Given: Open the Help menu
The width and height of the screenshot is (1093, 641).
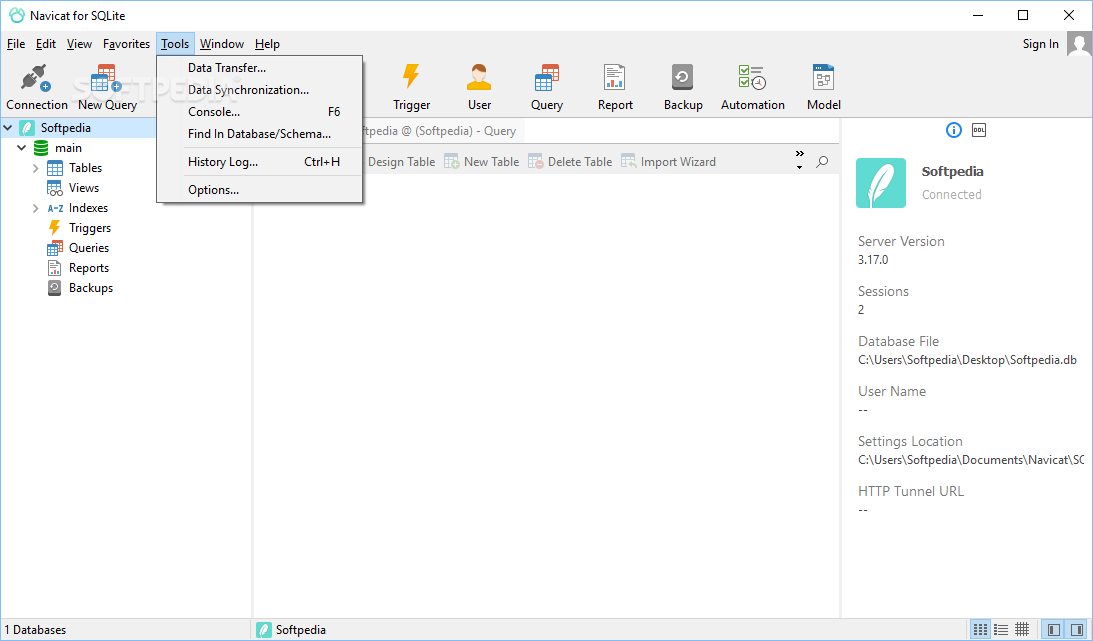Looking at the screenshot, I should (267, 44).
